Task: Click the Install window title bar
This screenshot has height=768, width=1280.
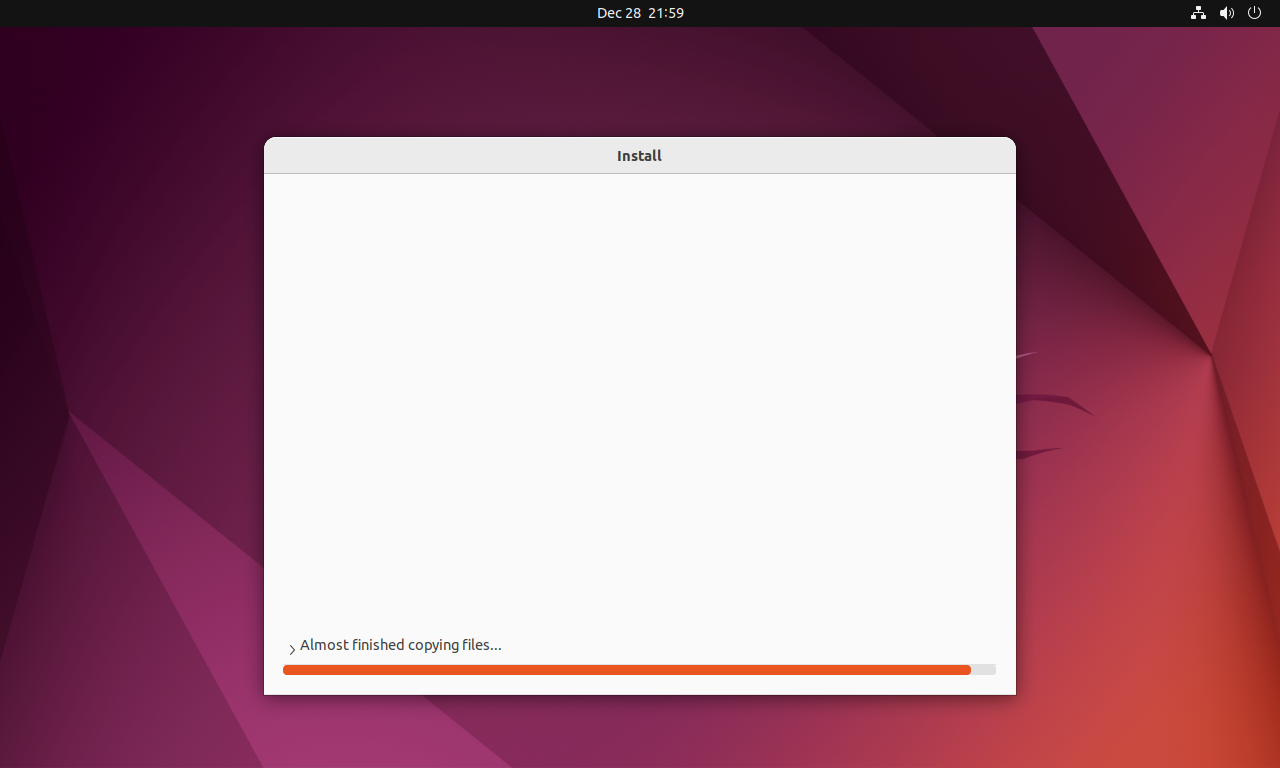Action: click(x=640, y=155)
